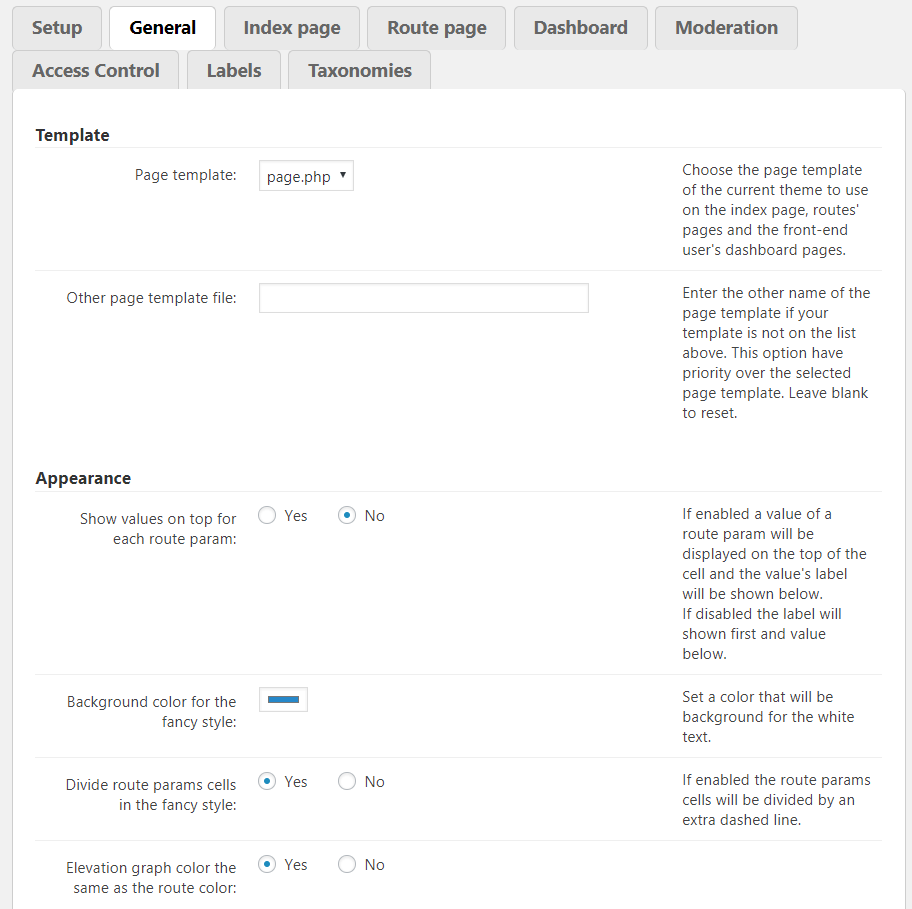The image size is (912, 909).
Task: Choose Yes for Divide route params cells
Action: (x=267, y=782)
